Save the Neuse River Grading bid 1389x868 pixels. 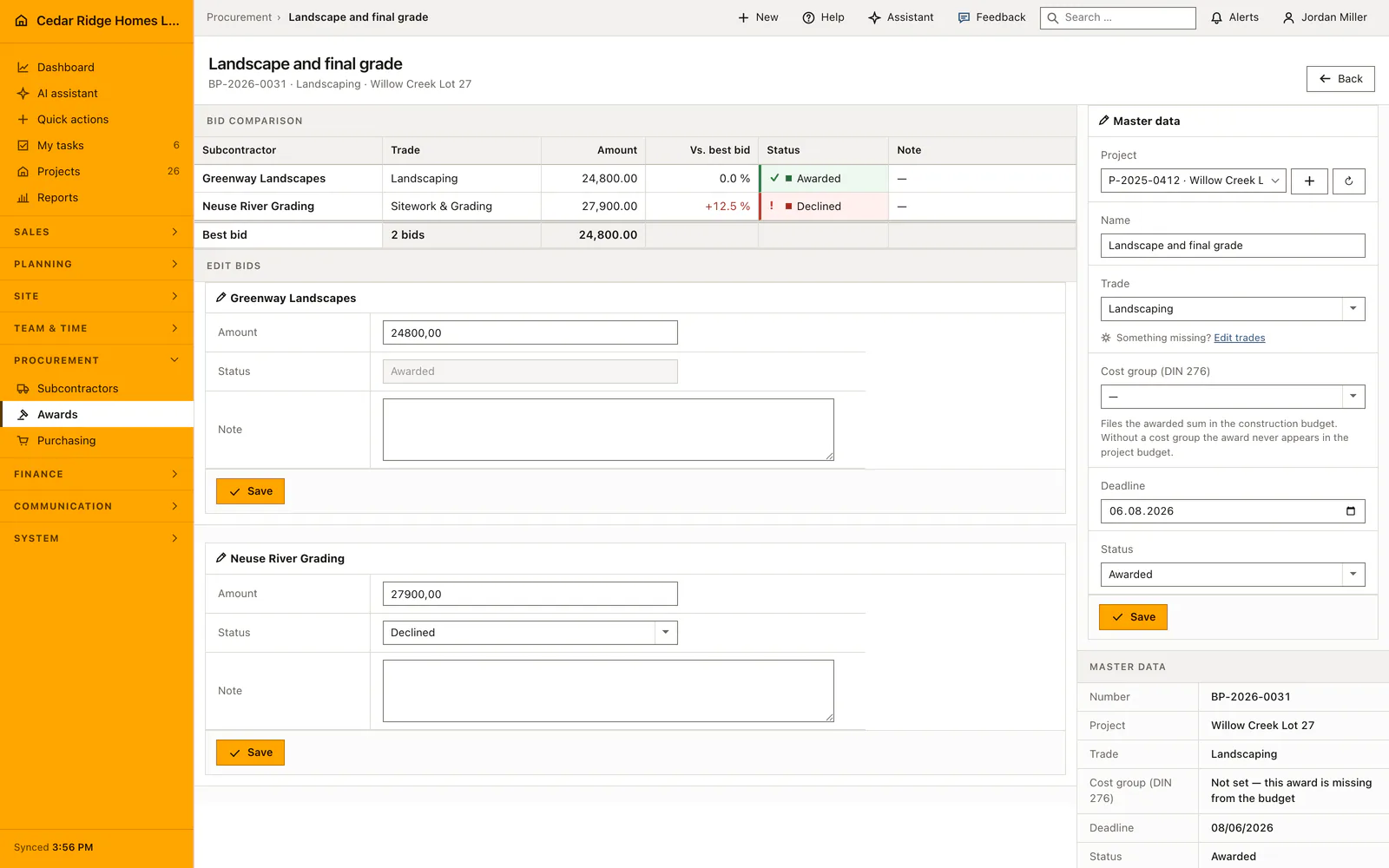point(250,753)
